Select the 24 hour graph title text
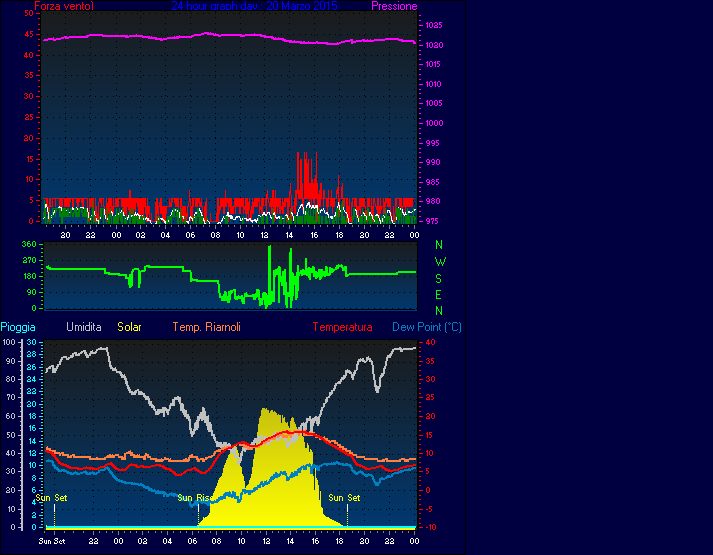This screenshot has width=713, height=555. point(254,6)
